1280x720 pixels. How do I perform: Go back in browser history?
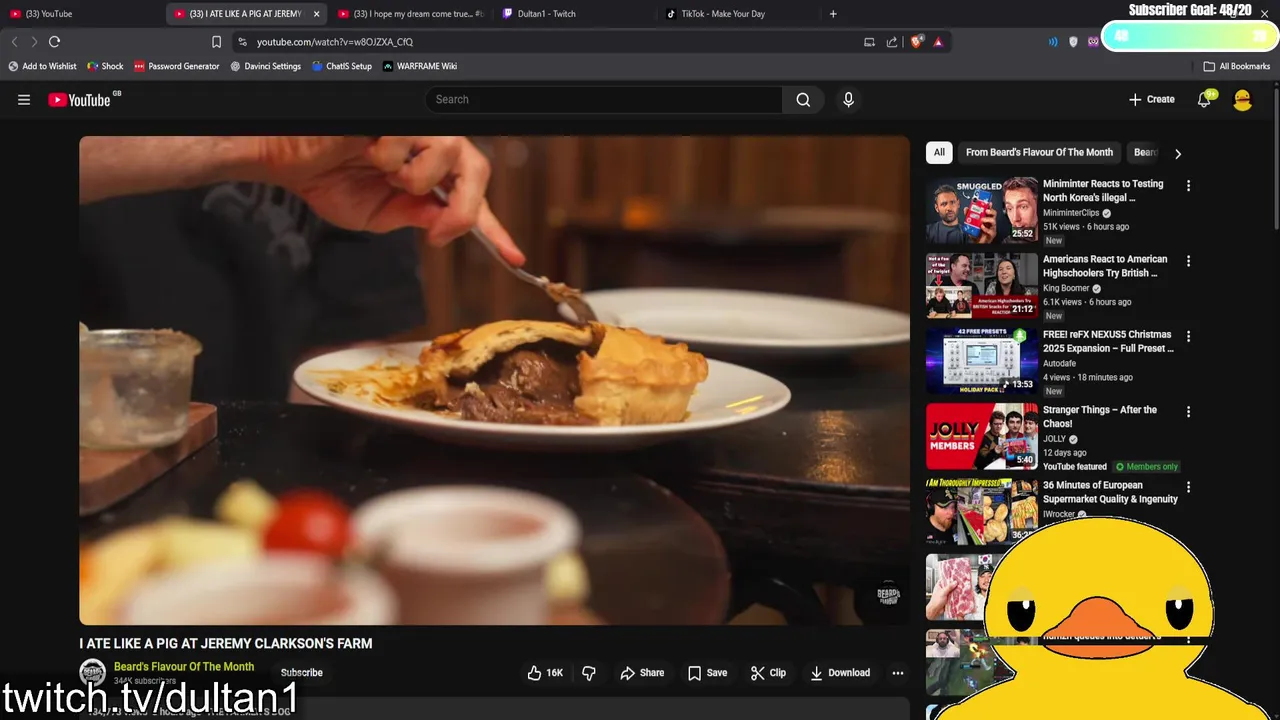click(14, 42)
